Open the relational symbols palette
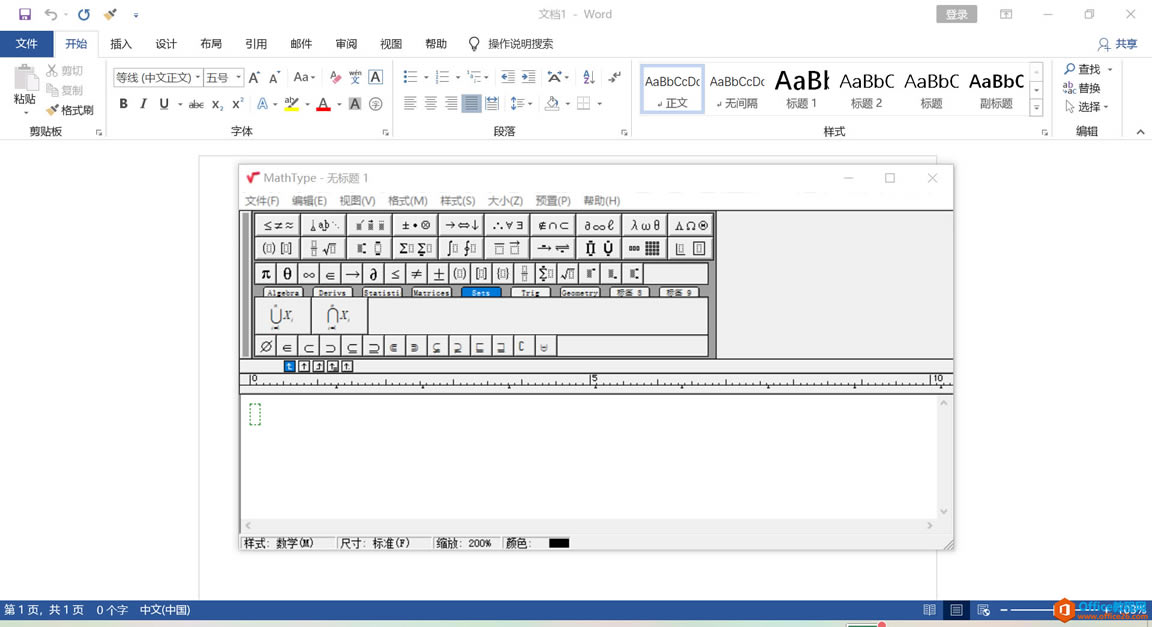 click(277, 225)
